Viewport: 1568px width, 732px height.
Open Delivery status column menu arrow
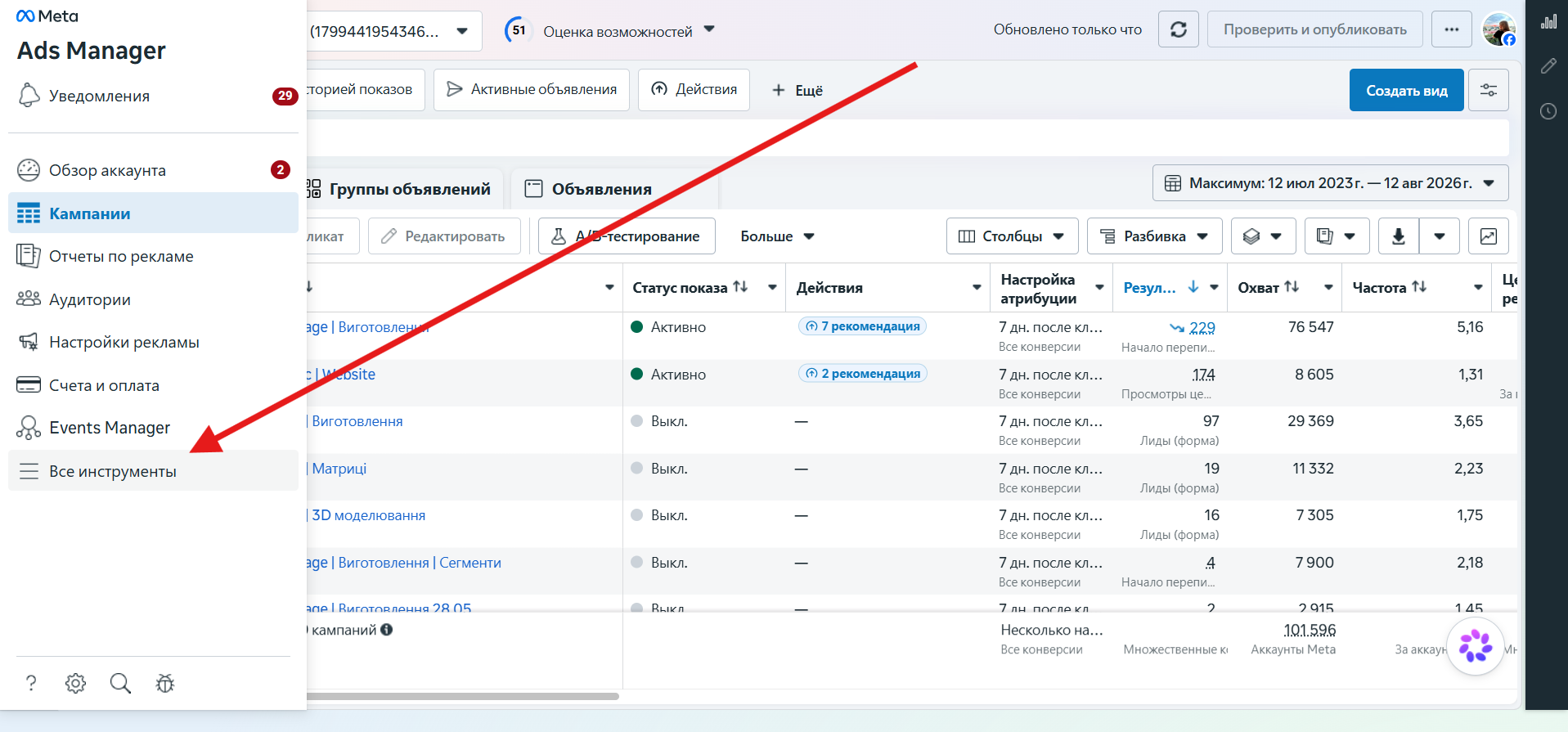772,287
